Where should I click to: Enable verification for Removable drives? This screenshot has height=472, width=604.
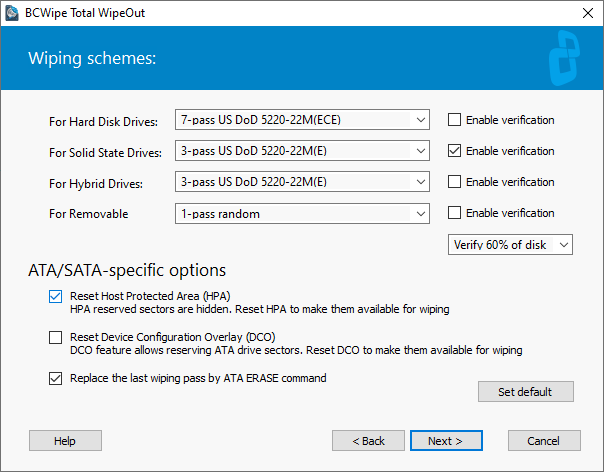pyautogui.click(x=454, y=213)
